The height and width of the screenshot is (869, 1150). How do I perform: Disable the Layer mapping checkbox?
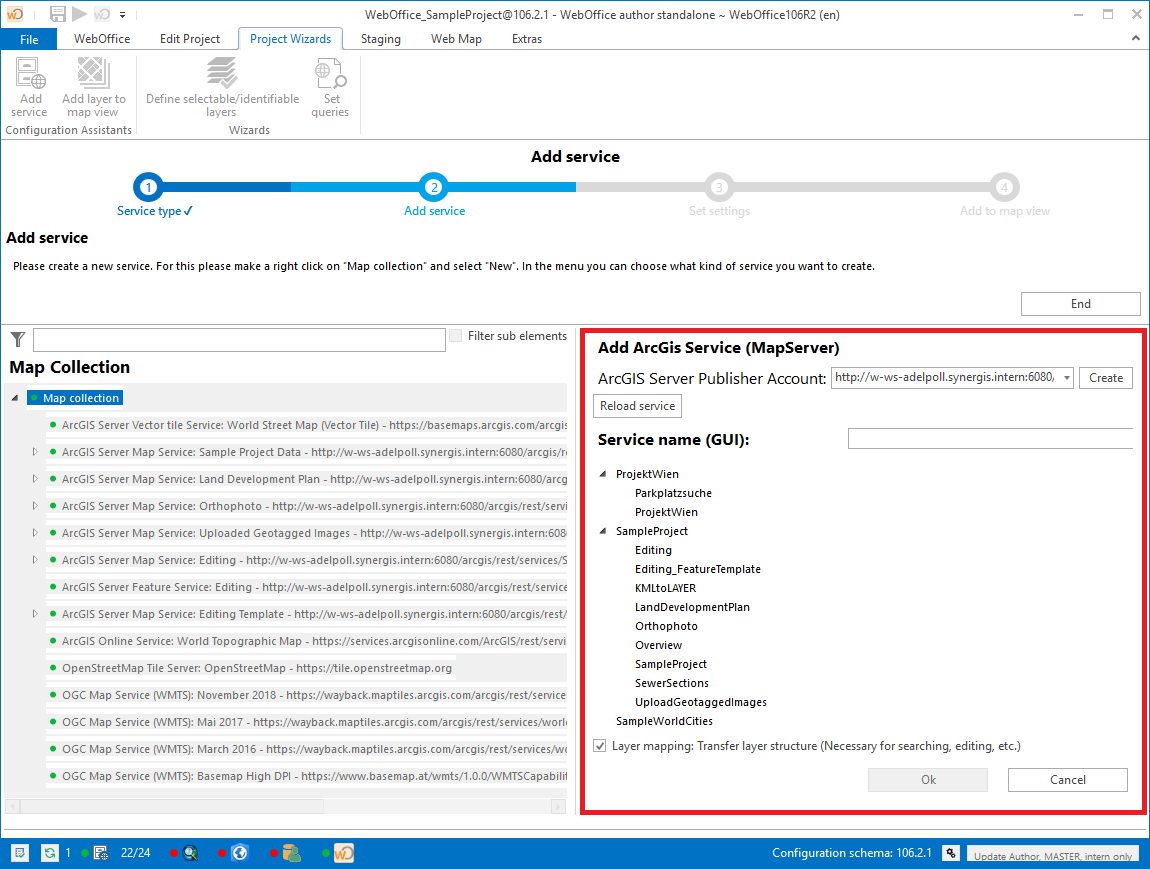pyautogui.click(x=599, y=745)
